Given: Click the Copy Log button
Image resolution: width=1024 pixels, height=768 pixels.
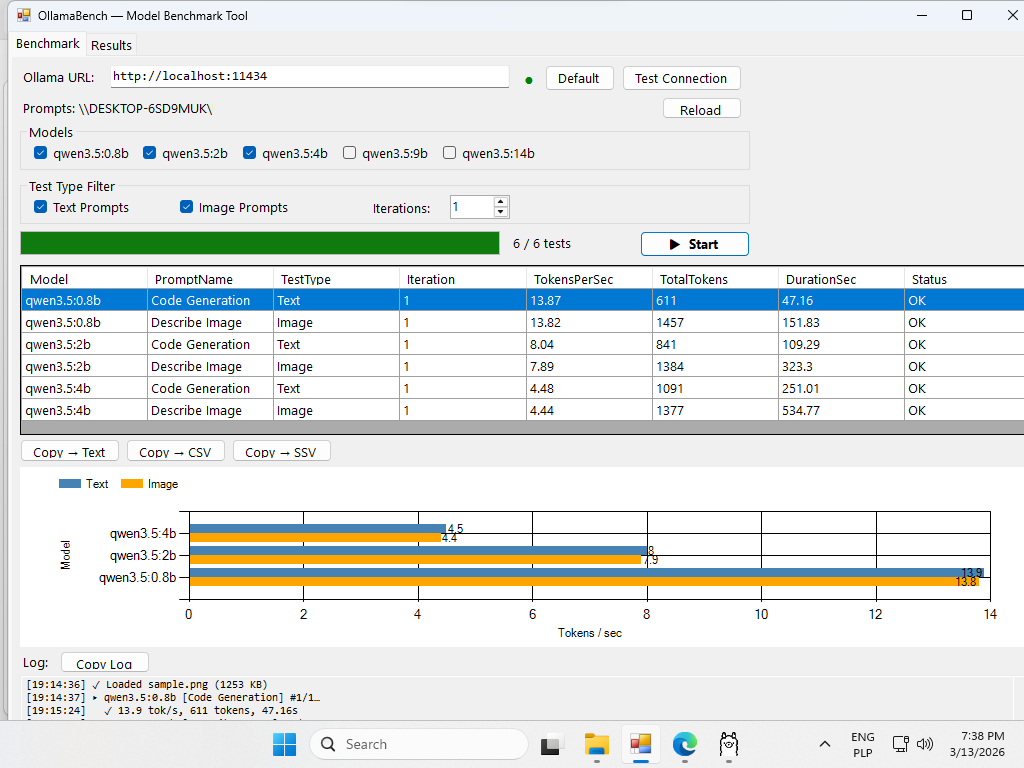Looking at the screenshot, I should click(104, 663).
